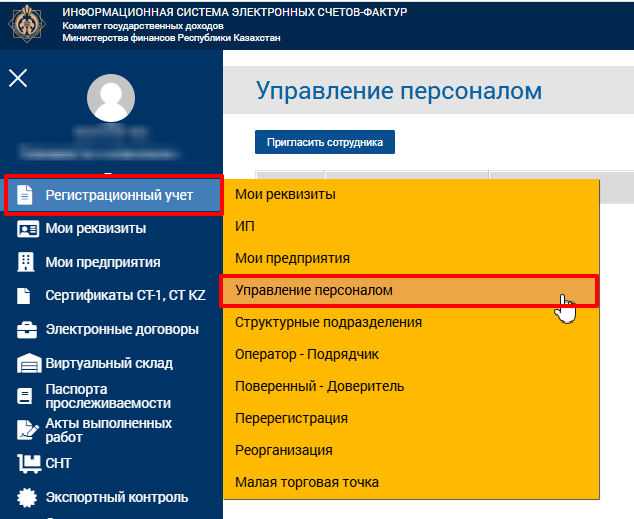
Task: Choose Поверенный - Доверитель submenu item
Action: click(411, 386)
